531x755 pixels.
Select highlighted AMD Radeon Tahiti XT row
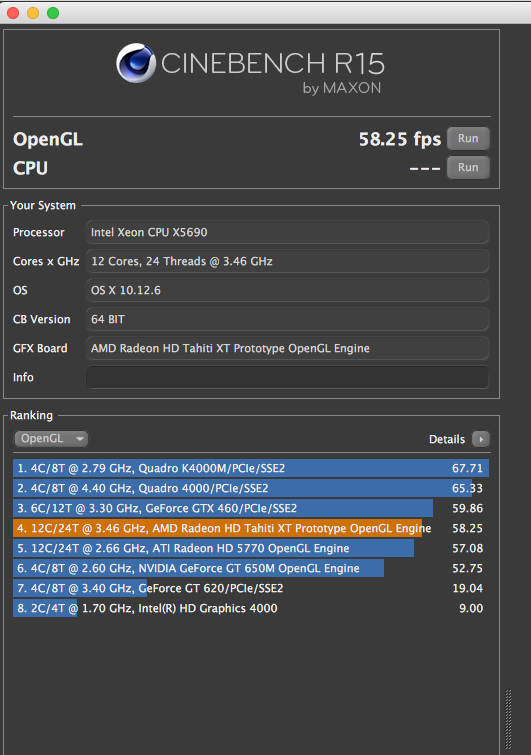coord(251,528)
